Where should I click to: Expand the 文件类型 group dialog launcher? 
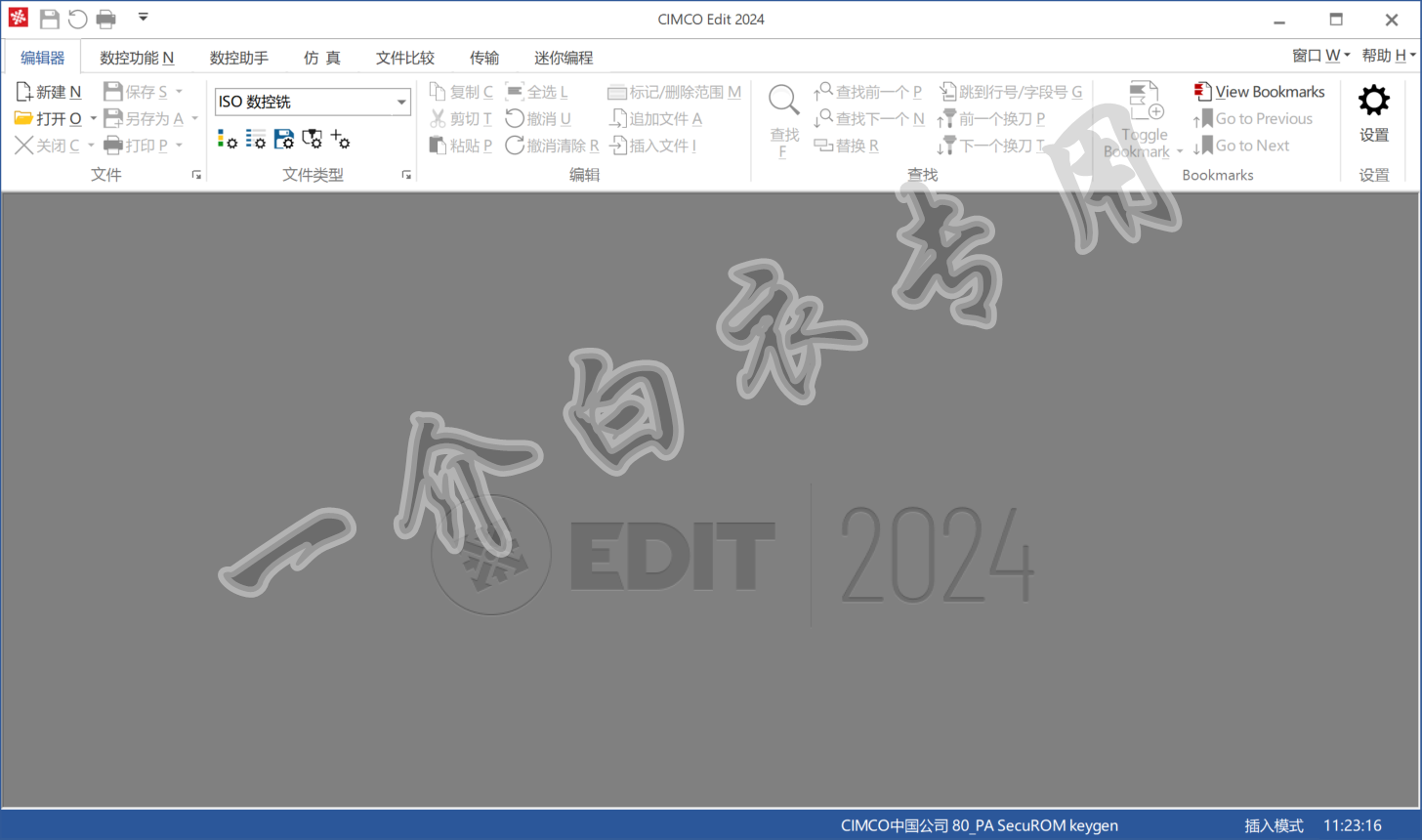click(x=406, y=175)
